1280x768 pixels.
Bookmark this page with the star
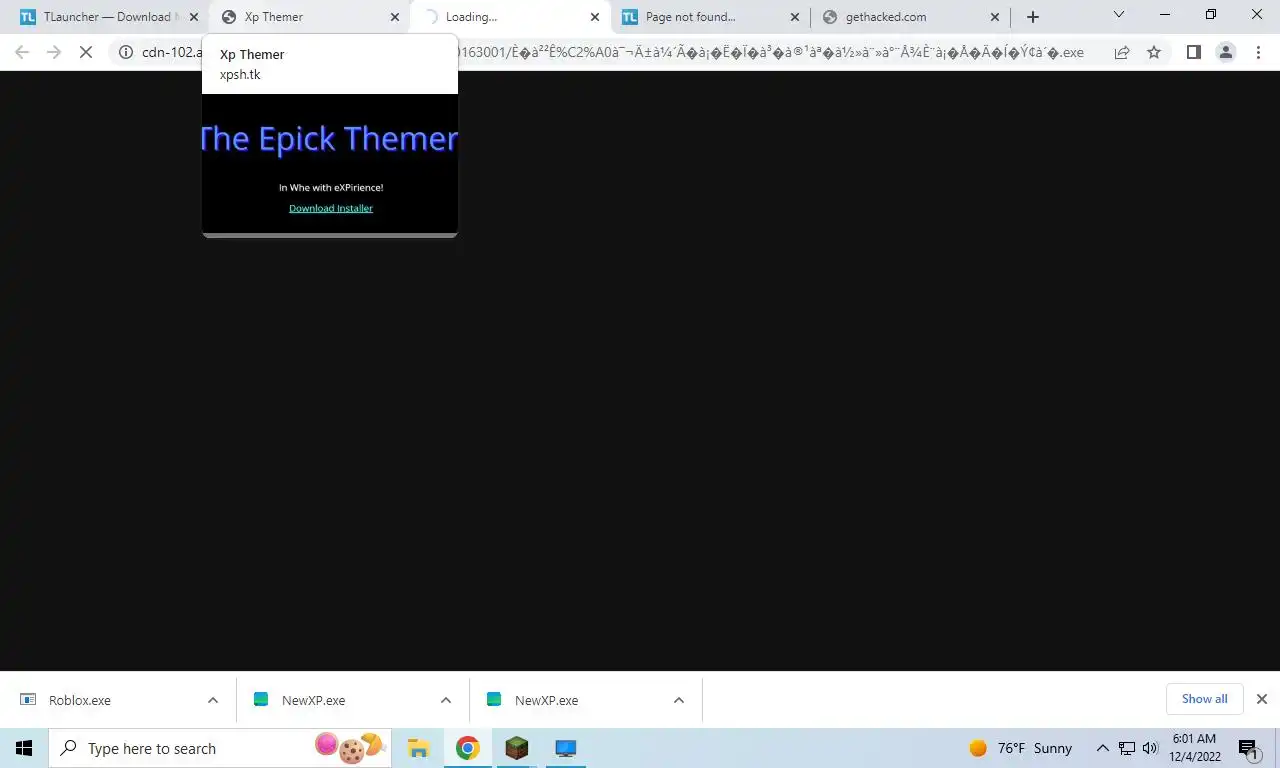click(x=1154, y=52)
